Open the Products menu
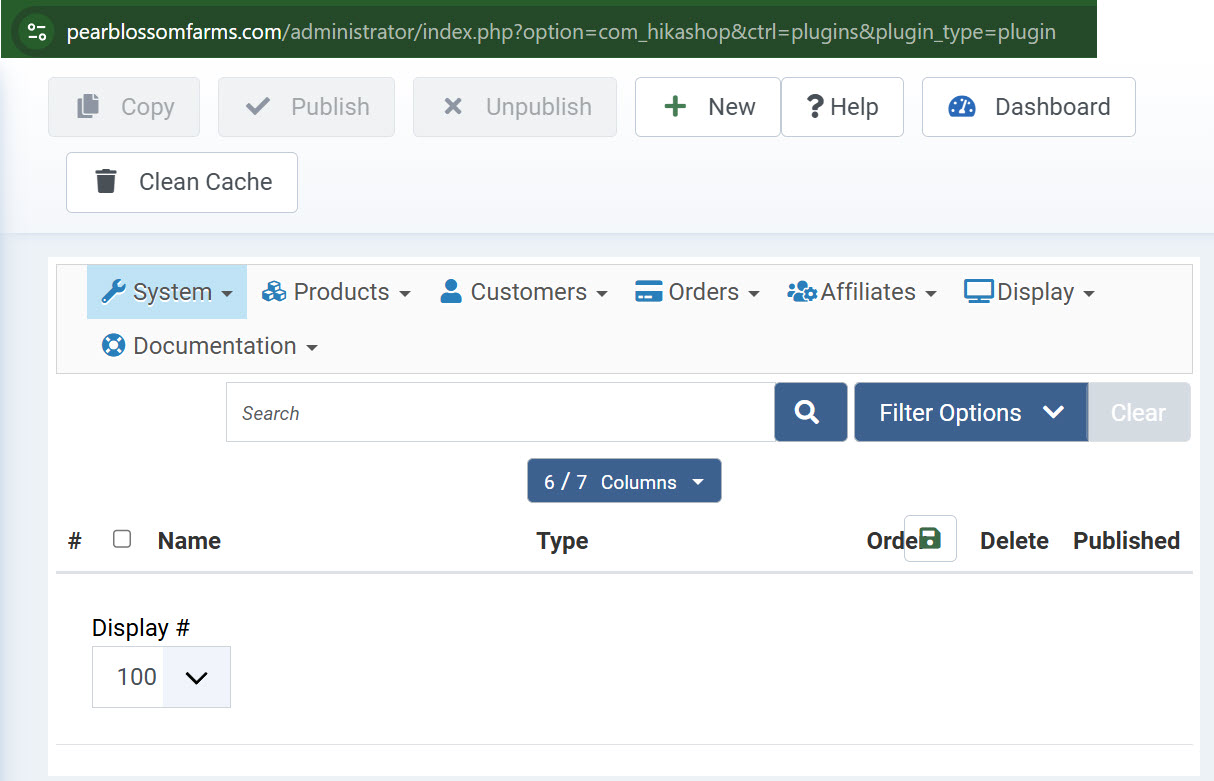The width and height of the screenshot is (1214, 781). click(336, 292)
